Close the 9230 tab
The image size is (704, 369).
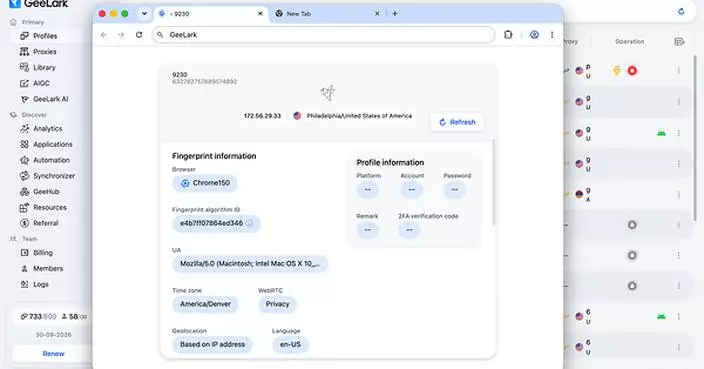[260, 14]
